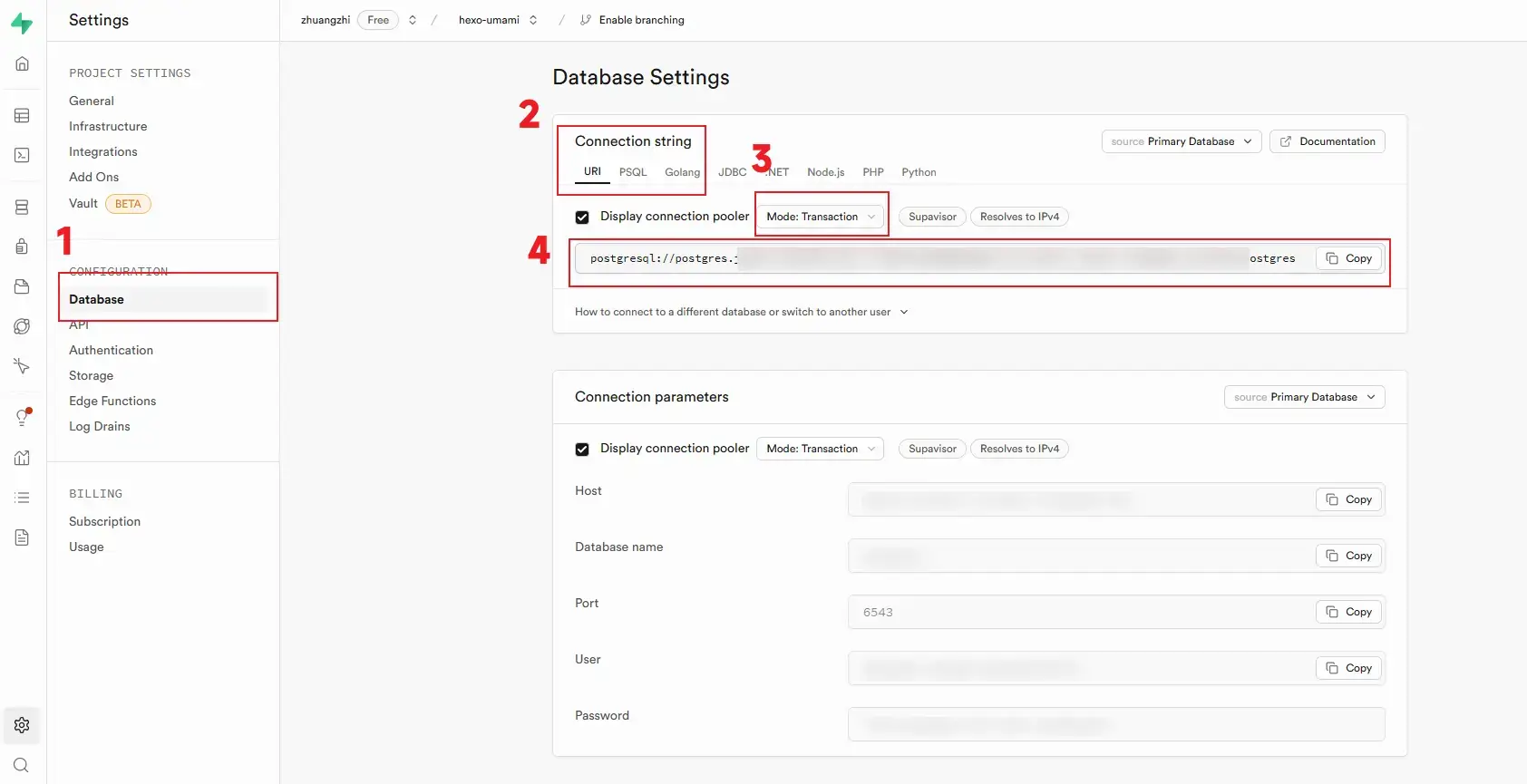Screen dimensions: 1527x784
Task: Open source Primary Database dropdown in Connection string
Action: (x=1182, y=141)
